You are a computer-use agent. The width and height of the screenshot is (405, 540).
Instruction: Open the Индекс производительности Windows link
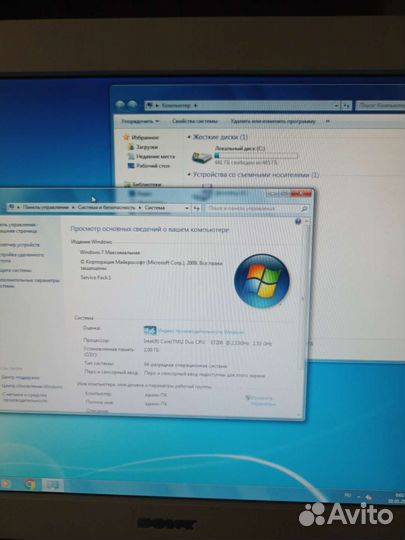click(x=201, y=332)
